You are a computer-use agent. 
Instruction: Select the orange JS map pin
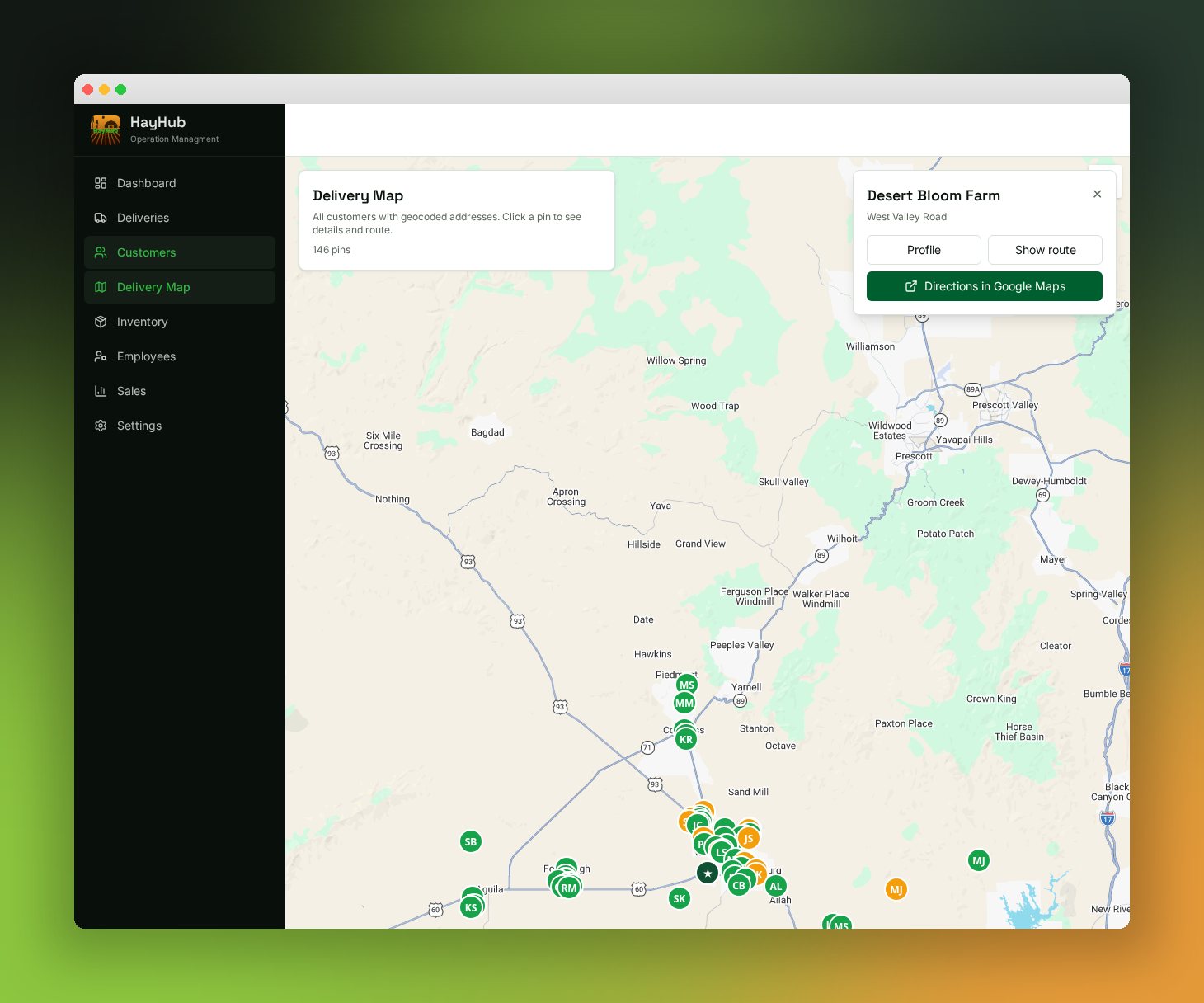[x=748, y=838]
